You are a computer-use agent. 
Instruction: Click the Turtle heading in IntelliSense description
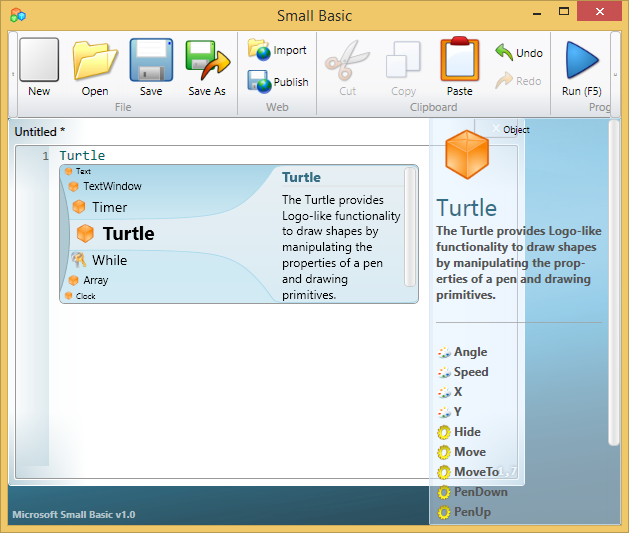point(301,177)
